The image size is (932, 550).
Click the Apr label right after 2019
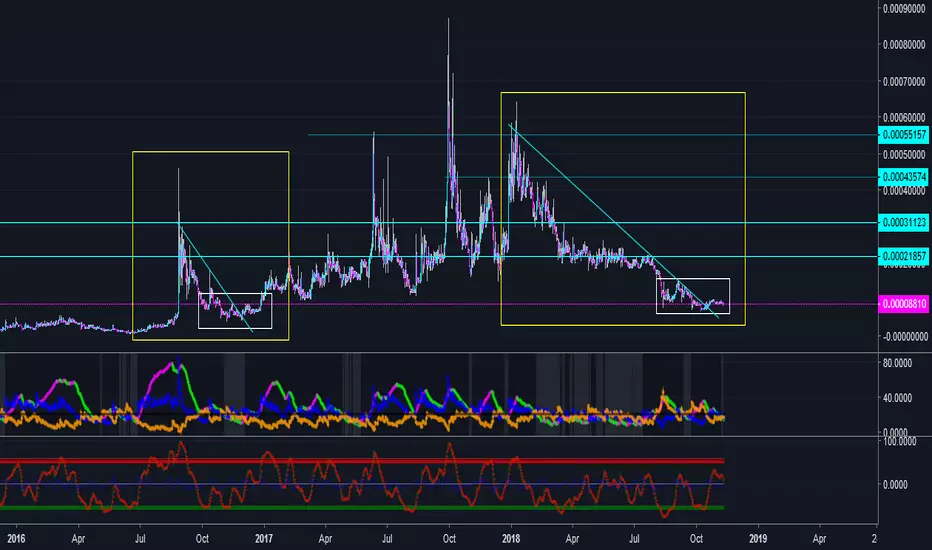(820, 539)
